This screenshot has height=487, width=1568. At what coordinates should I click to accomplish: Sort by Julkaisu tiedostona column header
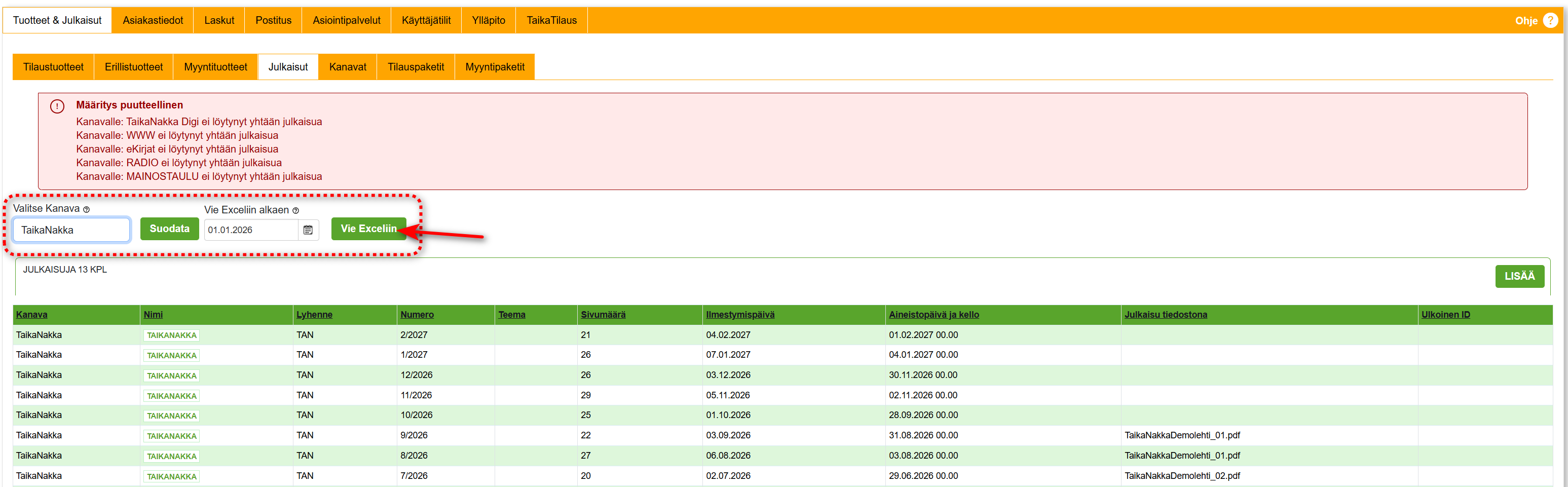coord(1166,315)
